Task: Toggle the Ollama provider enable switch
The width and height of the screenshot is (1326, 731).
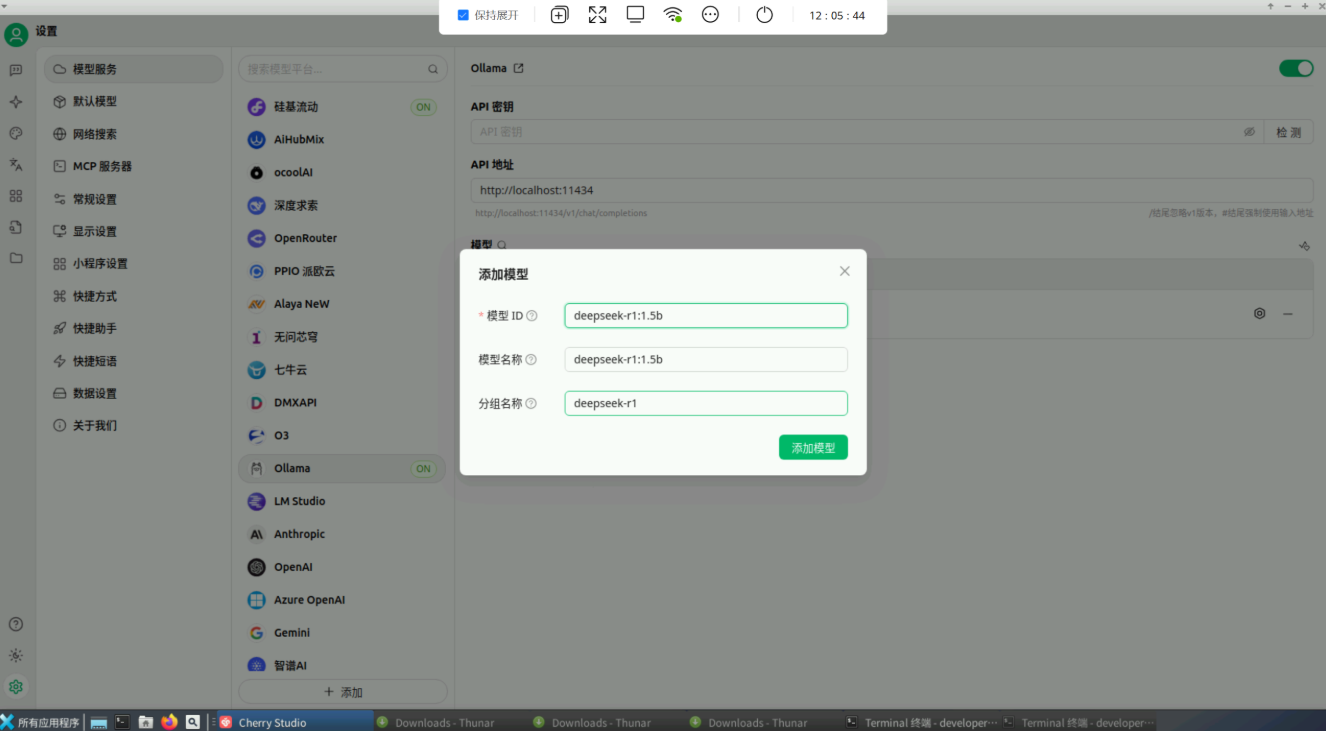Action: [1296, 68]
